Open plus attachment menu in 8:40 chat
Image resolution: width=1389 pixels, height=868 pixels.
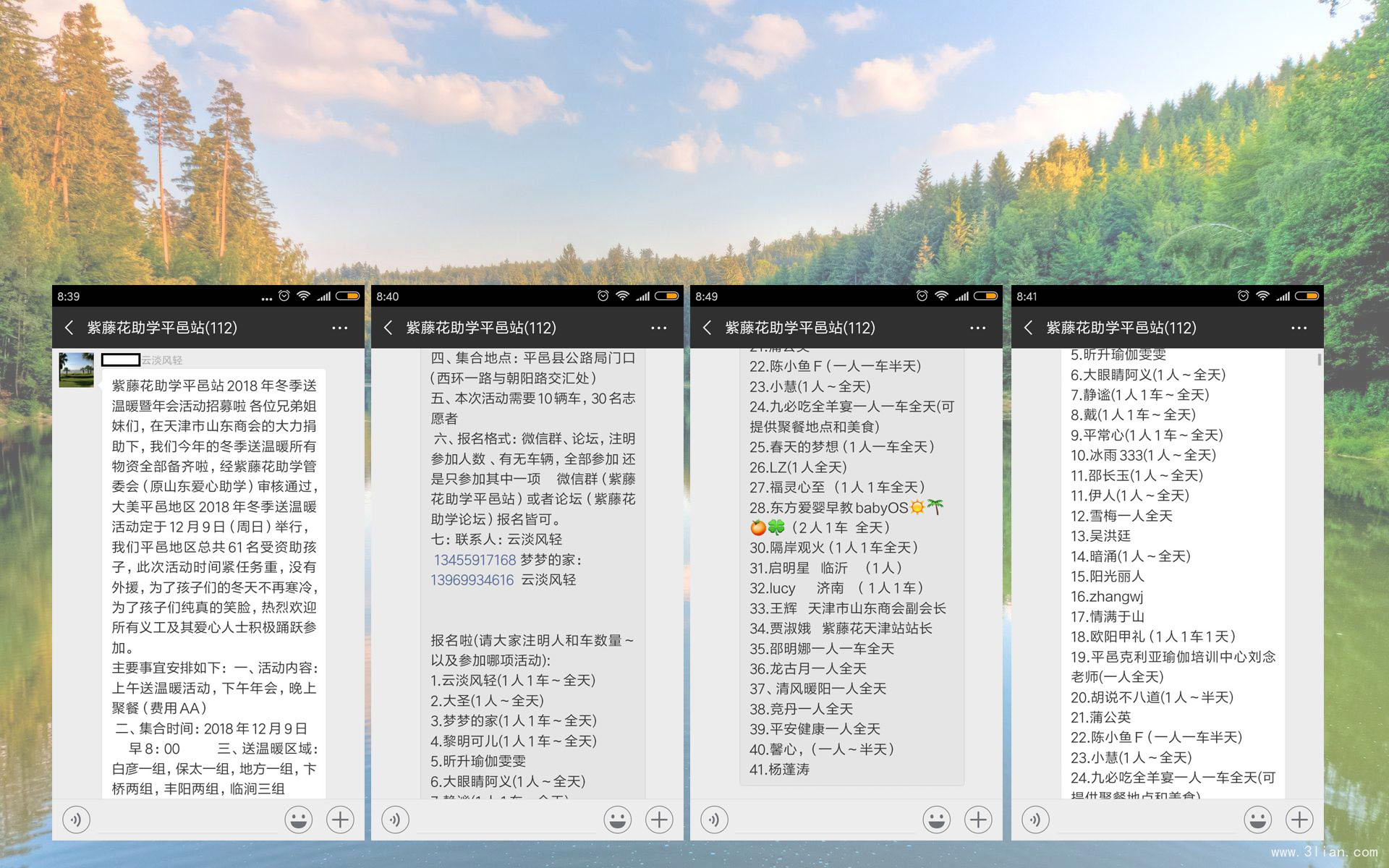(659, 820)
